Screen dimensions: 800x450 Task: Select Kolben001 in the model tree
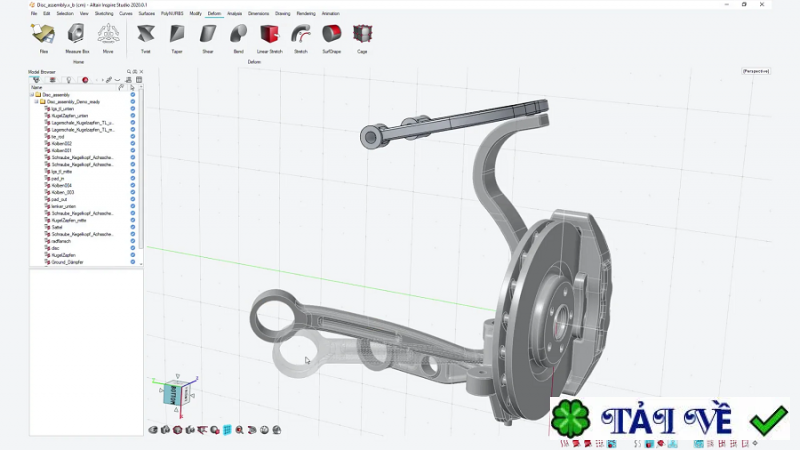click(61, 151)
